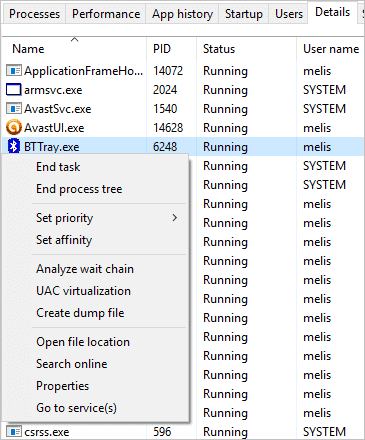Switch to the Performance tab
Image resolution: width=365 pixels, height=440 pixels.
[106, 14]
